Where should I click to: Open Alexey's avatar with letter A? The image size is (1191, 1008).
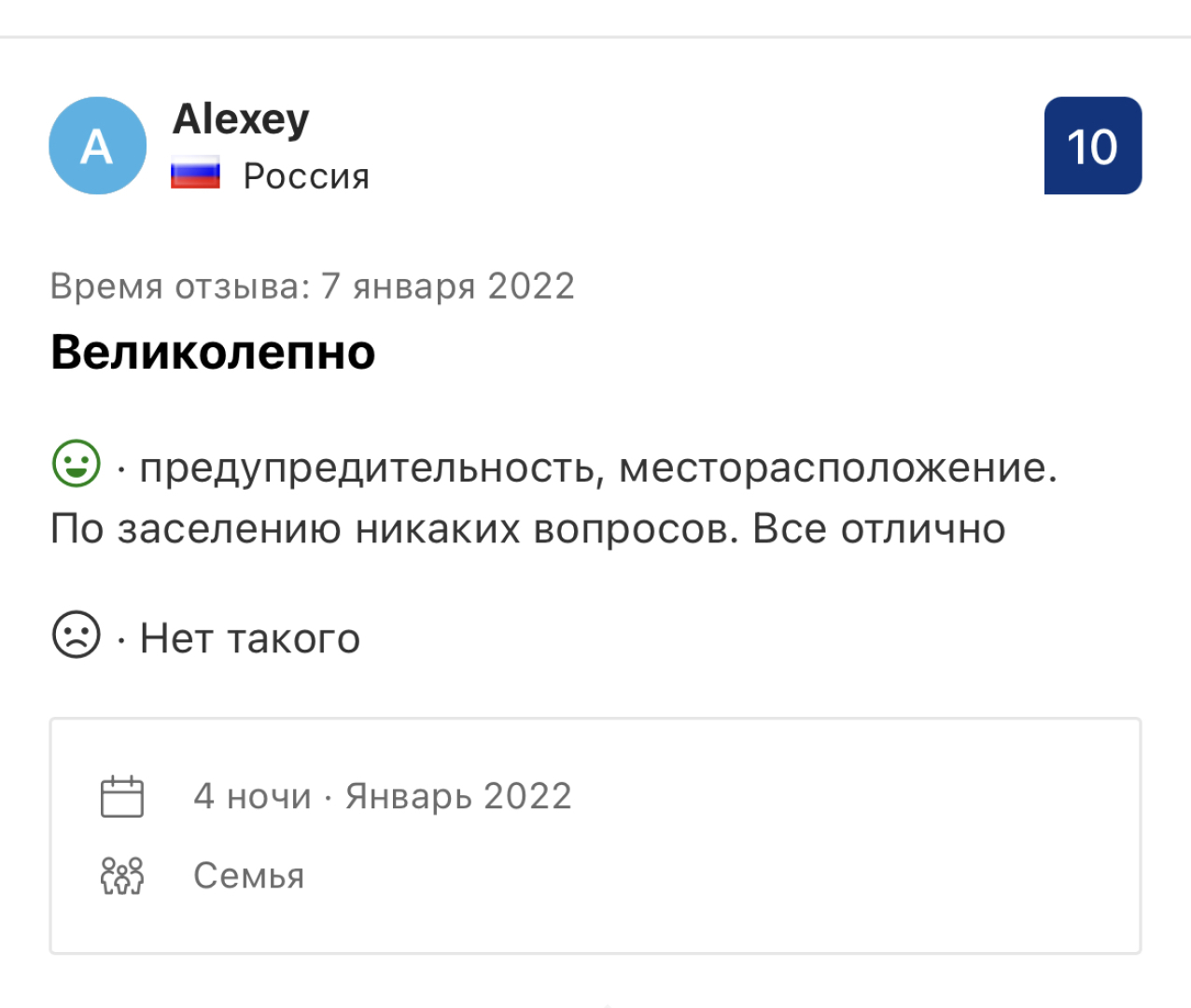(x=97, y=146)
